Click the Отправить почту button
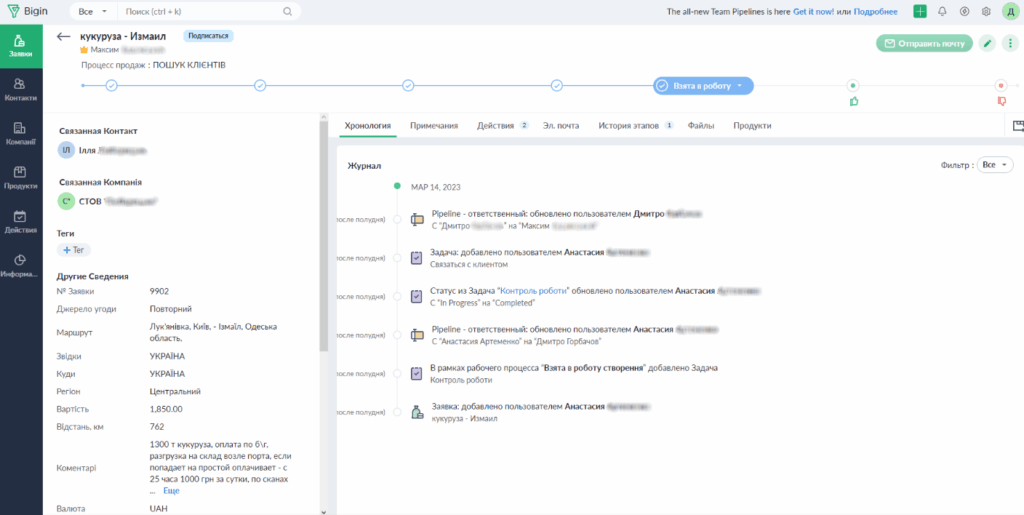The width and height of the screenshot is (1024, 515). click(x=923, y=43)
